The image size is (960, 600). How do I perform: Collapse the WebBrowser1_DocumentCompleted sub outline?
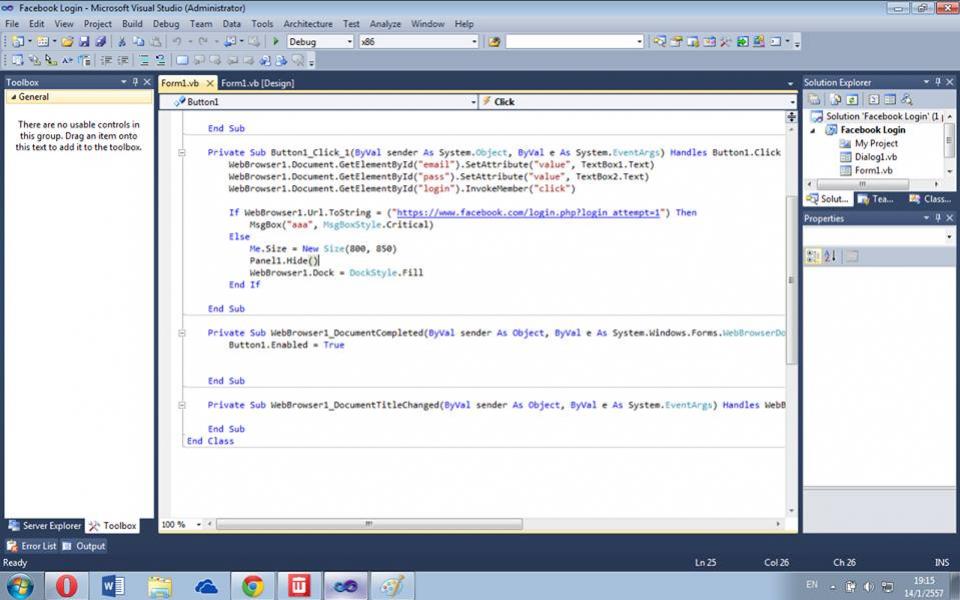(x=182, y=333)
